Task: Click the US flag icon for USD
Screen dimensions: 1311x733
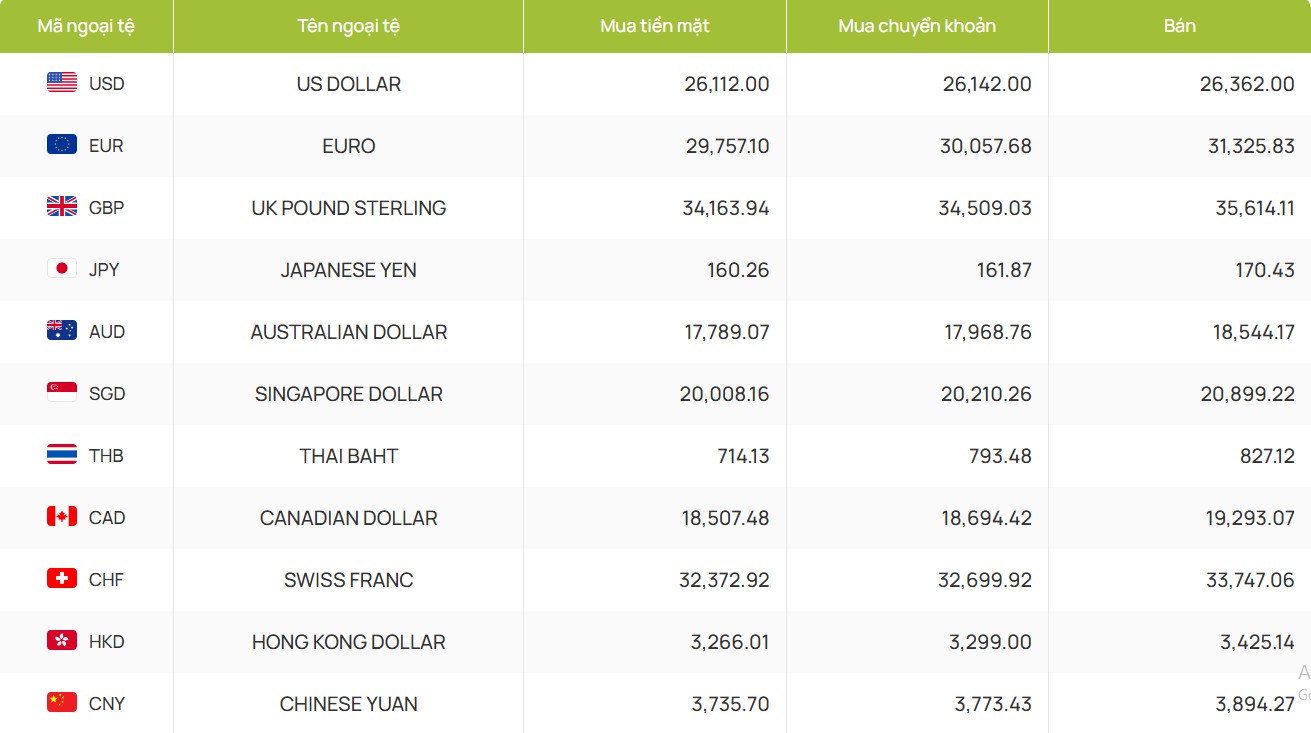Action: point(62,83)
